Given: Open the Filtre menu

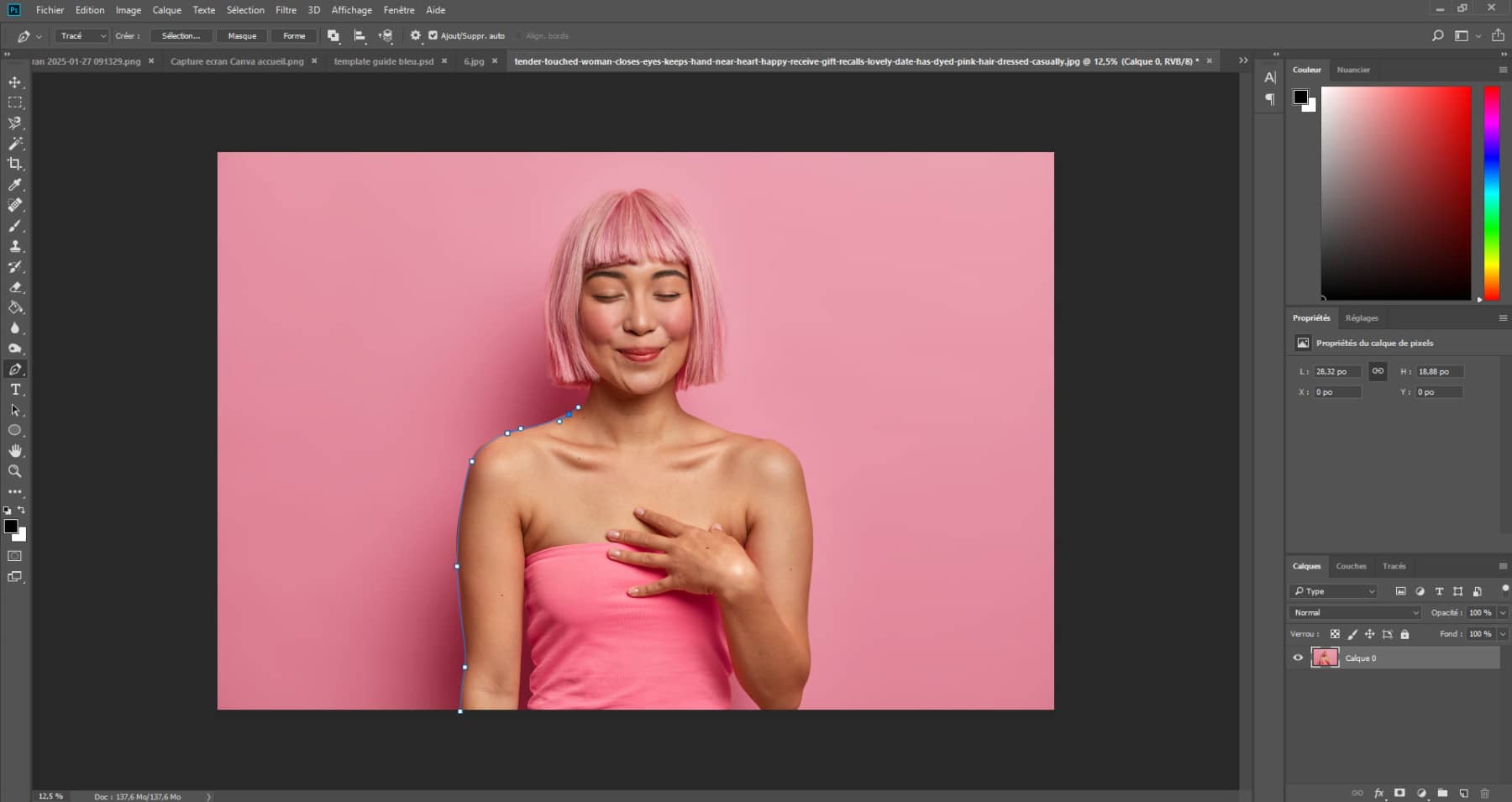Looking at the screenshot, I should pos(286,10).
